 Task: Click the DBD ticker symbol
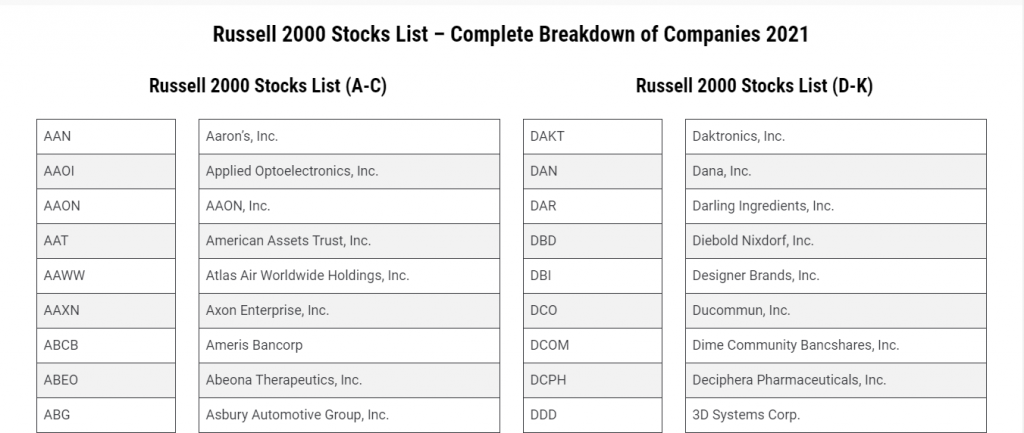544,241
